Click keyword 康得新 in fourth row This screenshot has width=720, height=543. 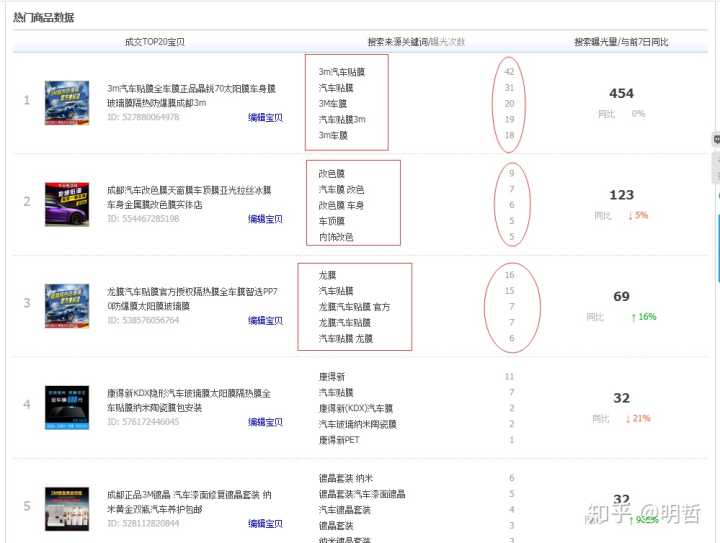332,376
